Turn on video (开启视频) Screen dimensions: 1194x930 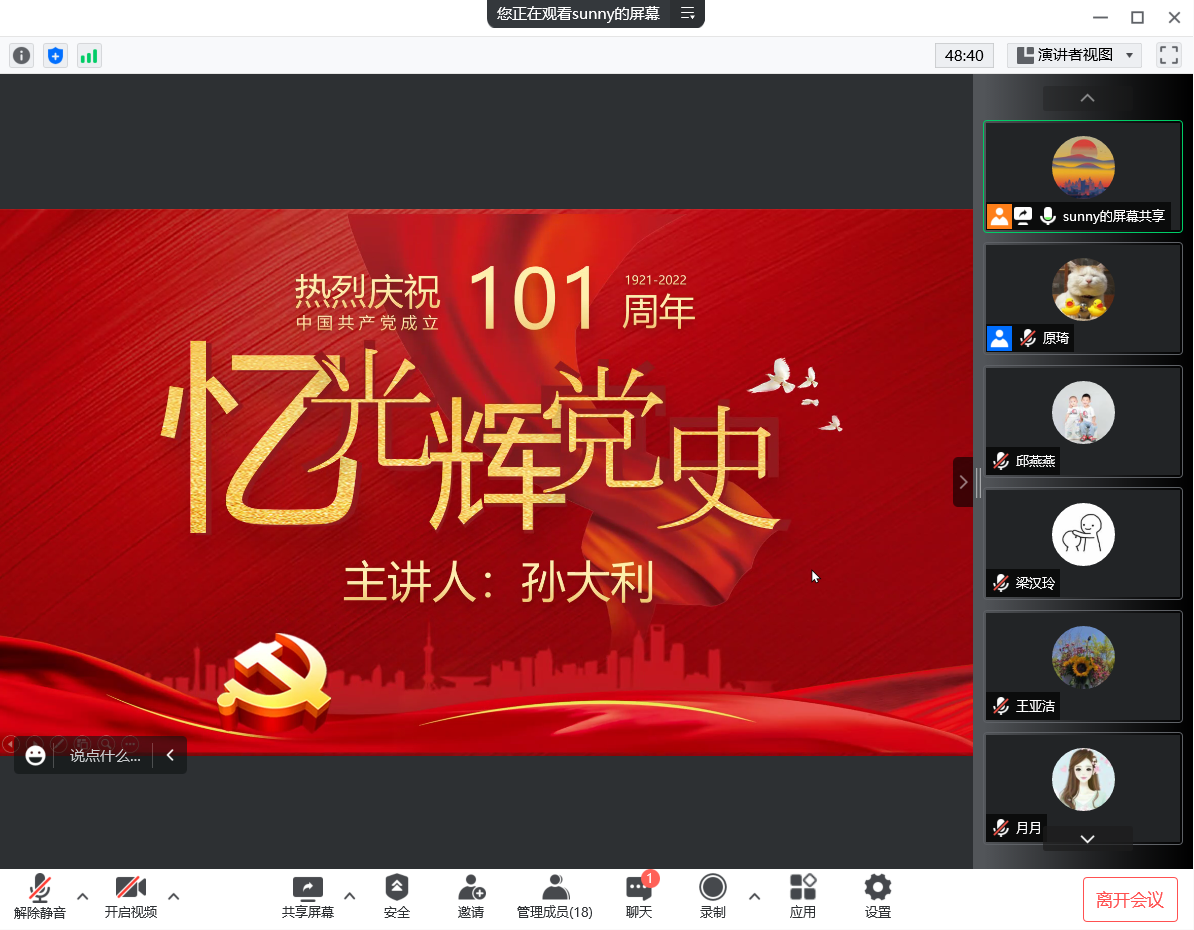pyautogui.click(x=131, y=897)
